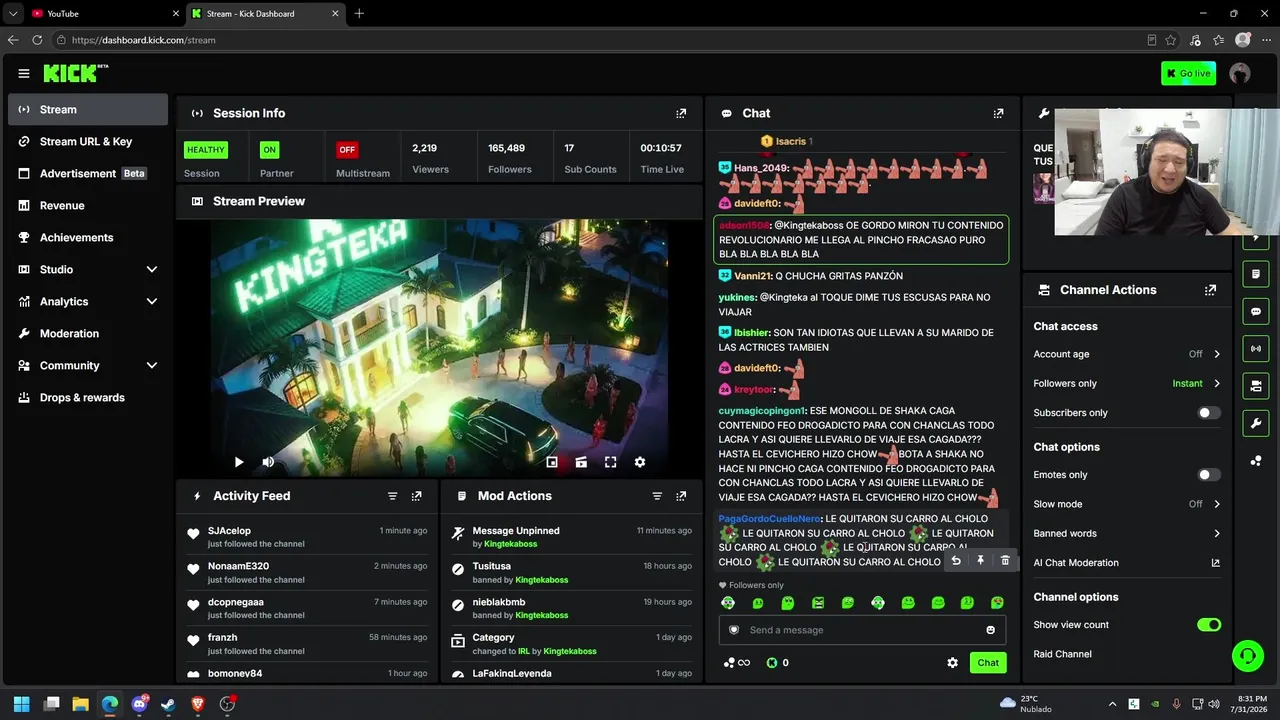Image resolution: width=1280 pixels, height=720 pixels.
Task: Click the Go live button
Action: click(x=1189, y=73)
